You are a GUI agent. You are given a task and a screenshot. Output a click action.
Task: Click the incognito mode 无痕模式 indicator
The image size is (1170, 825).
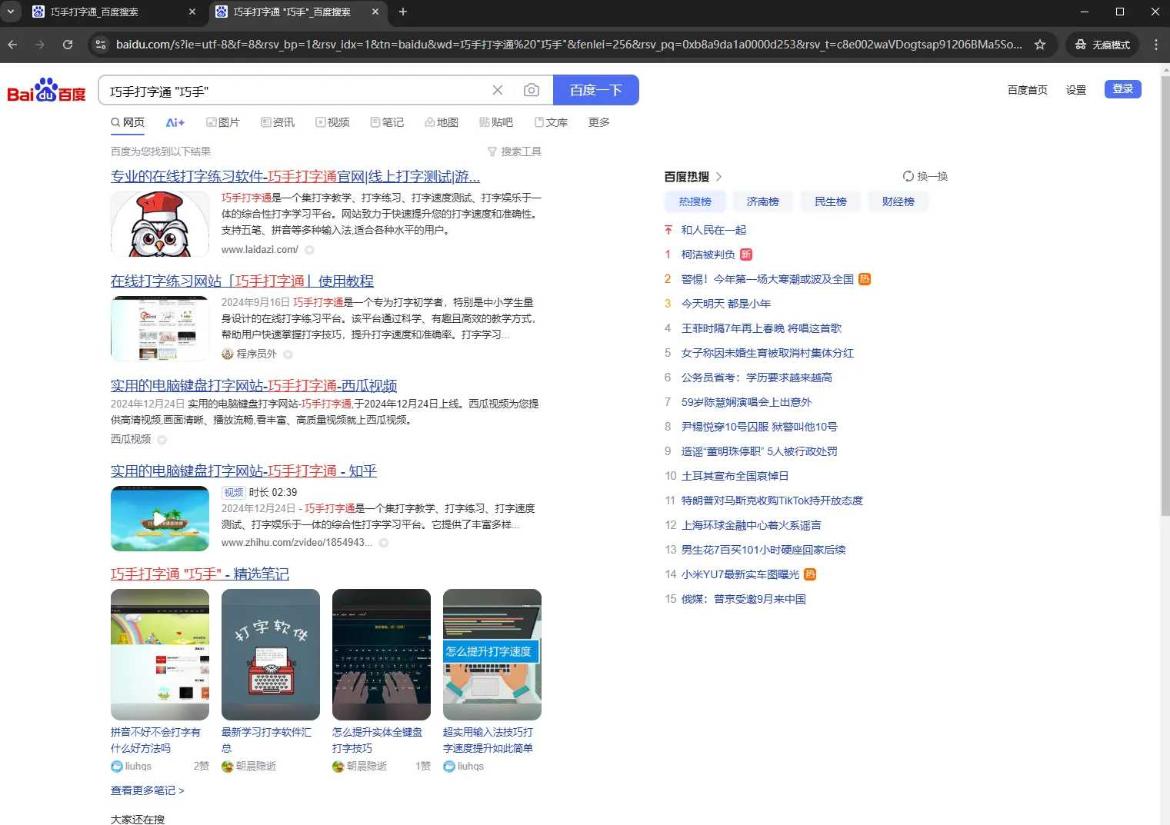(x=1102, y=45)
